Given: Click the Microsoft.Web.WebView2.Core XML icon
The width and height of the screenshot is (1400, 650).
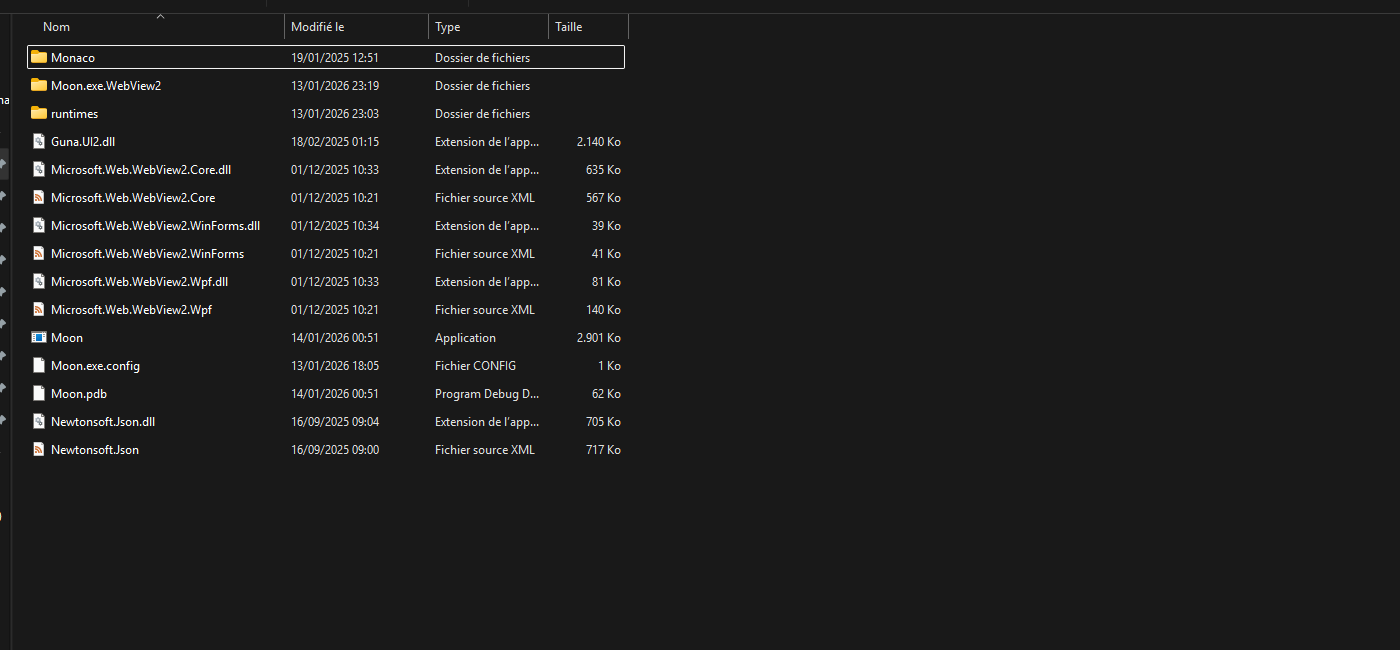Looking at the screenshot, I should [x=39, y=197].
